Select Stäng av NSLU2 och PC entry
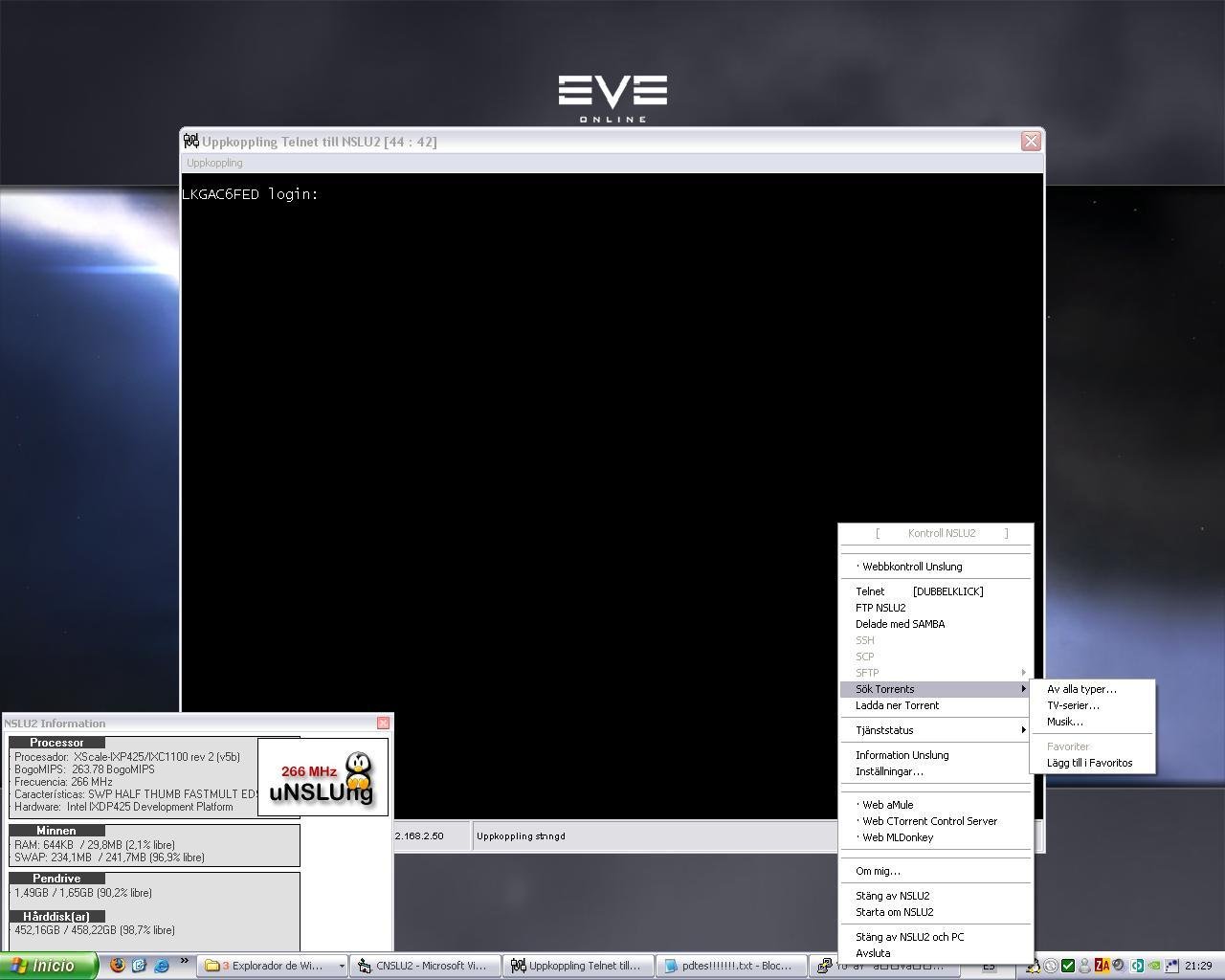The width and height of the screenshot is (1225, 980). pos(936,937)
